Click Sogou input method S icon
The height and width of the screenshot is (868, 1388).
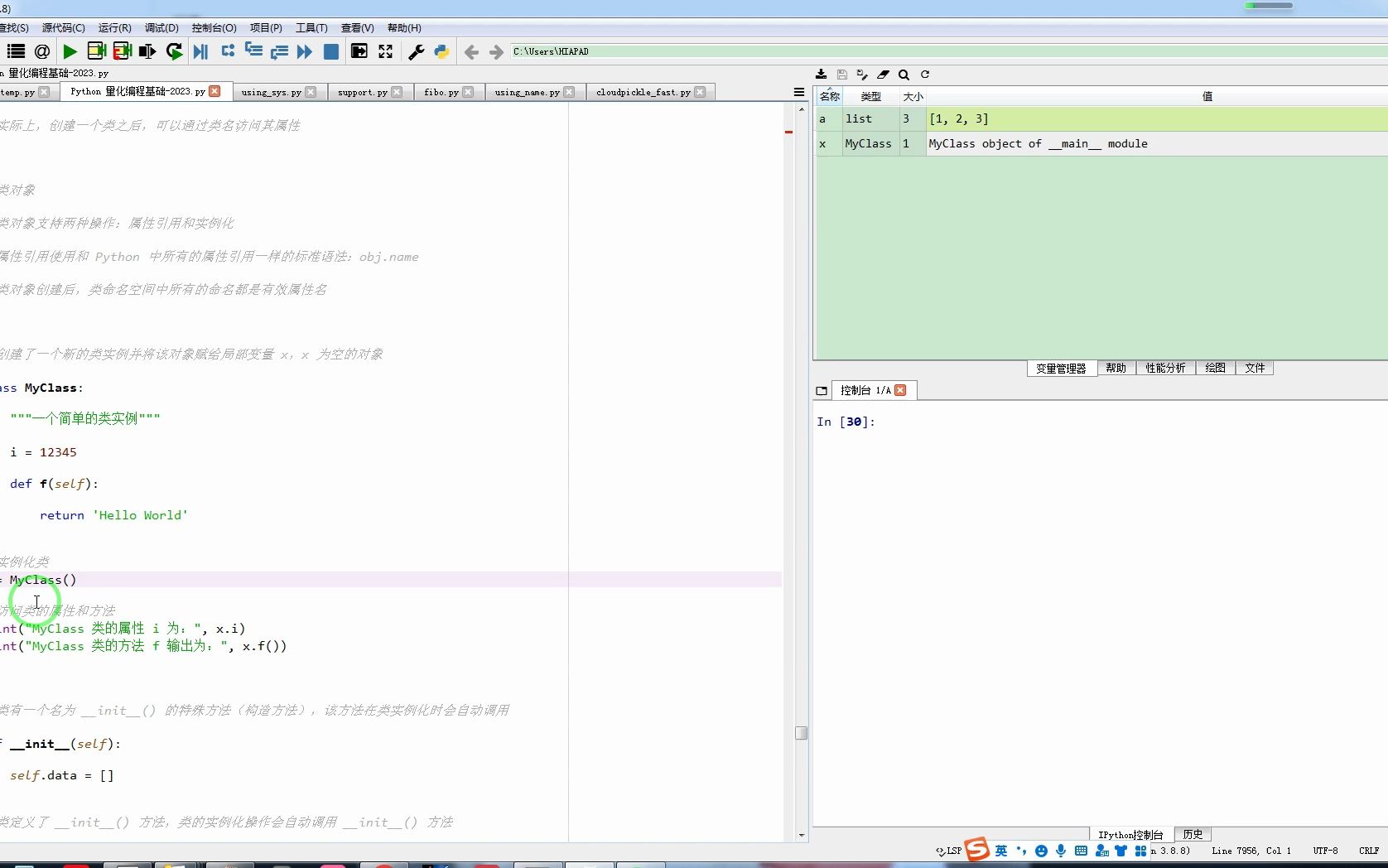coord(977,849)
